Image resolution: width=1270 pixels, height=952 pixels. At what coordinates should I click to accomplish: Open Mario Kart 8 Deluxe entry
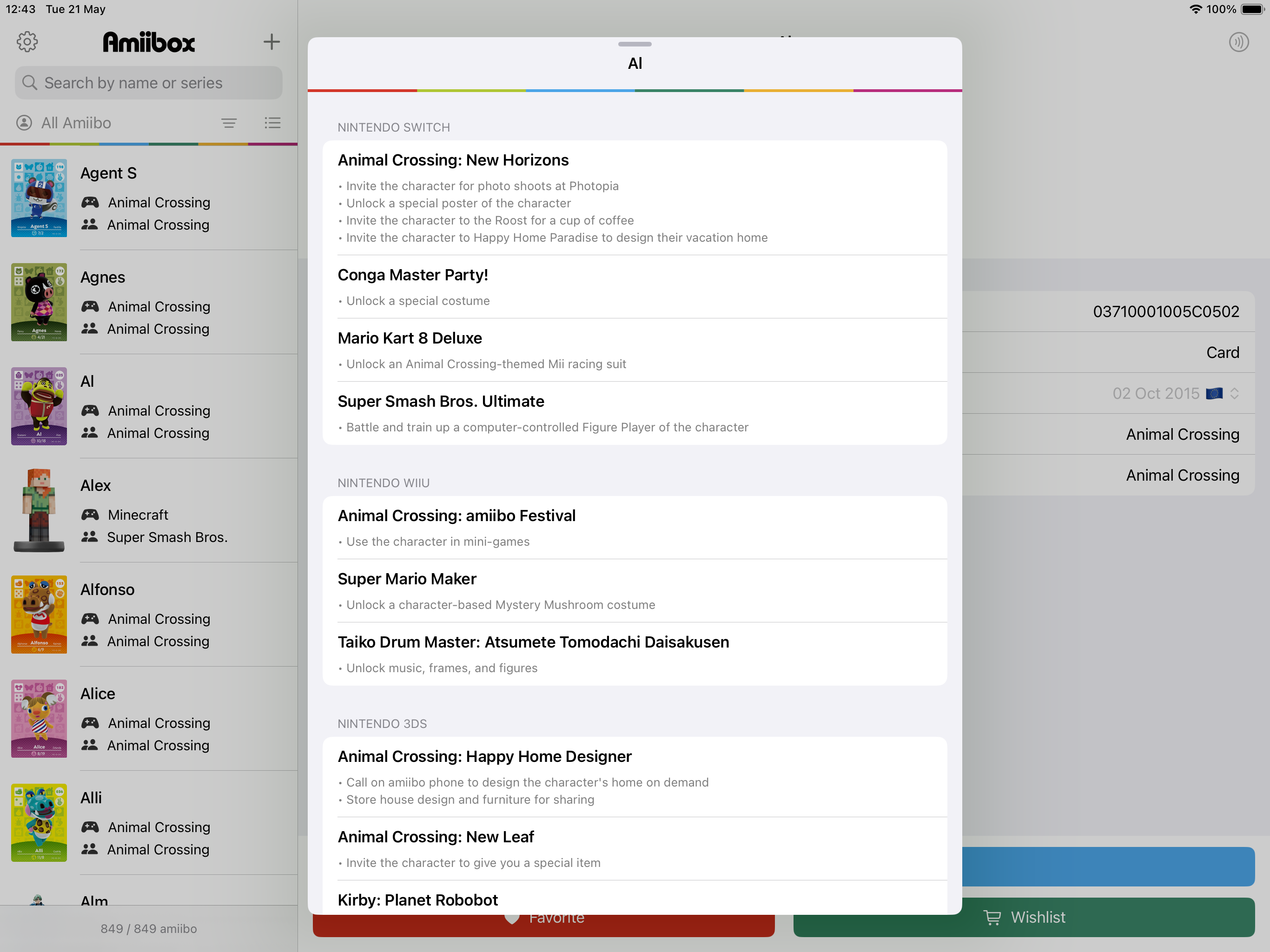pyautogui.click(x=635, y=350)
